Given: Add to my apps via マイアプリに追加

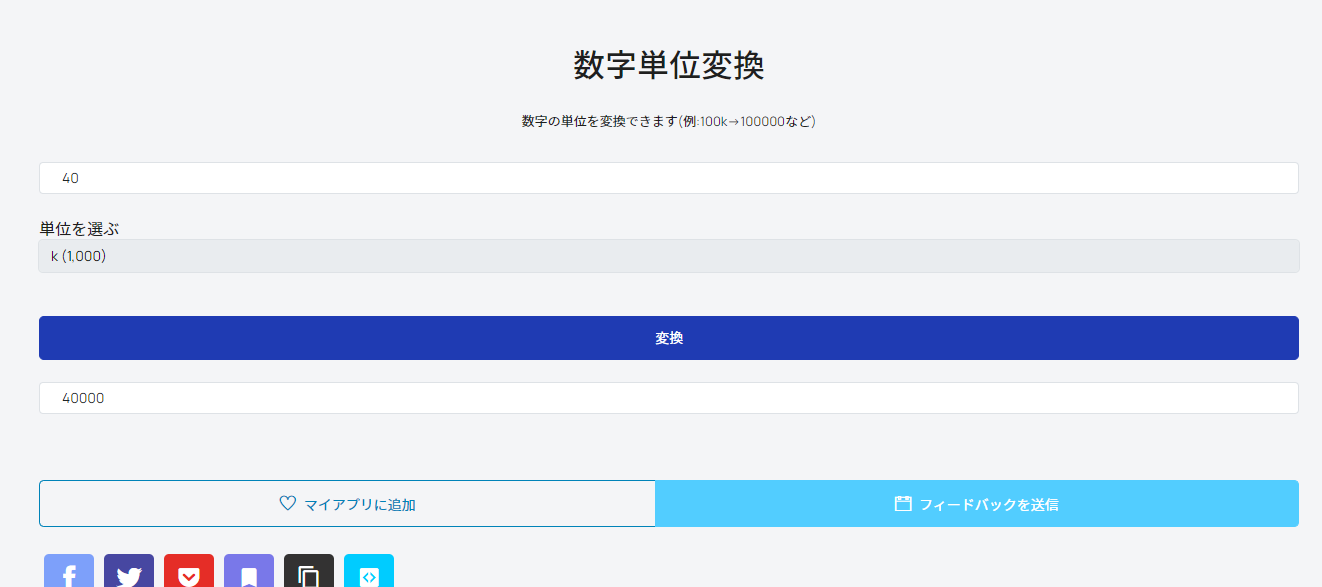Looking at the screenshot, I should [x=347, y=503].
